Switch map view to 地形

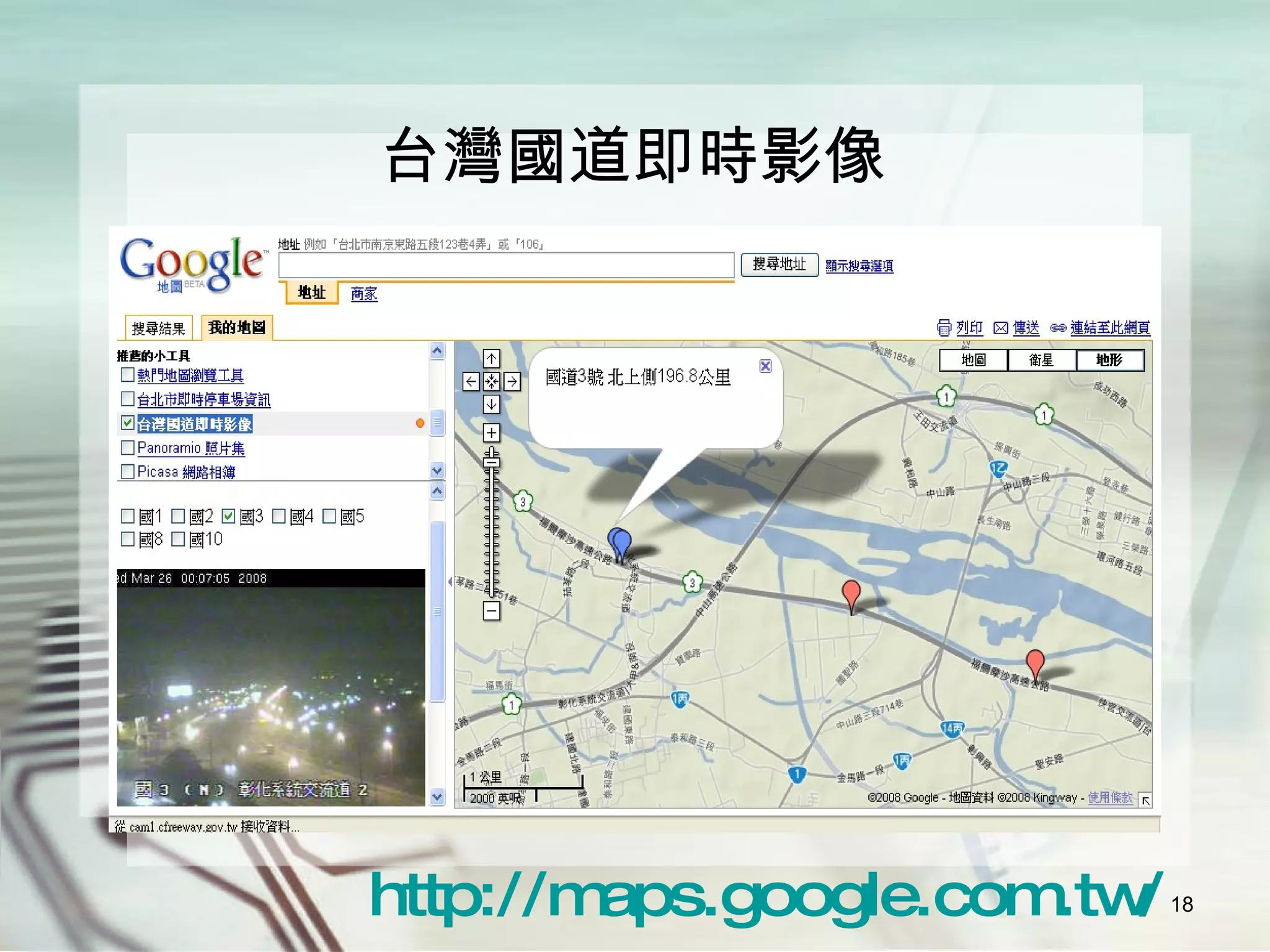tap(1110, 360)
